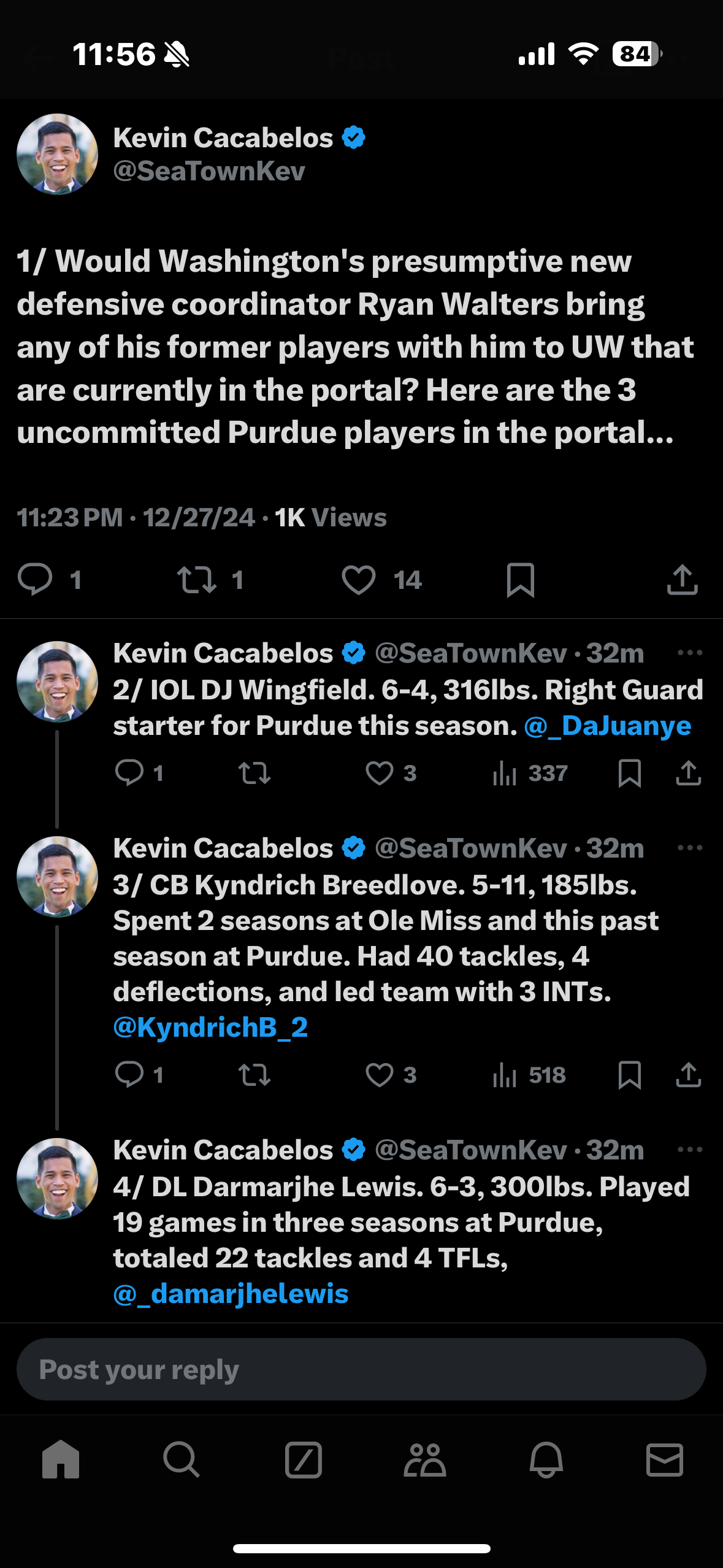The width and height of the screenshot is (723, 1568).
Task: Open Direct Messages envelope tab
Action: (x=665, y=1459)
